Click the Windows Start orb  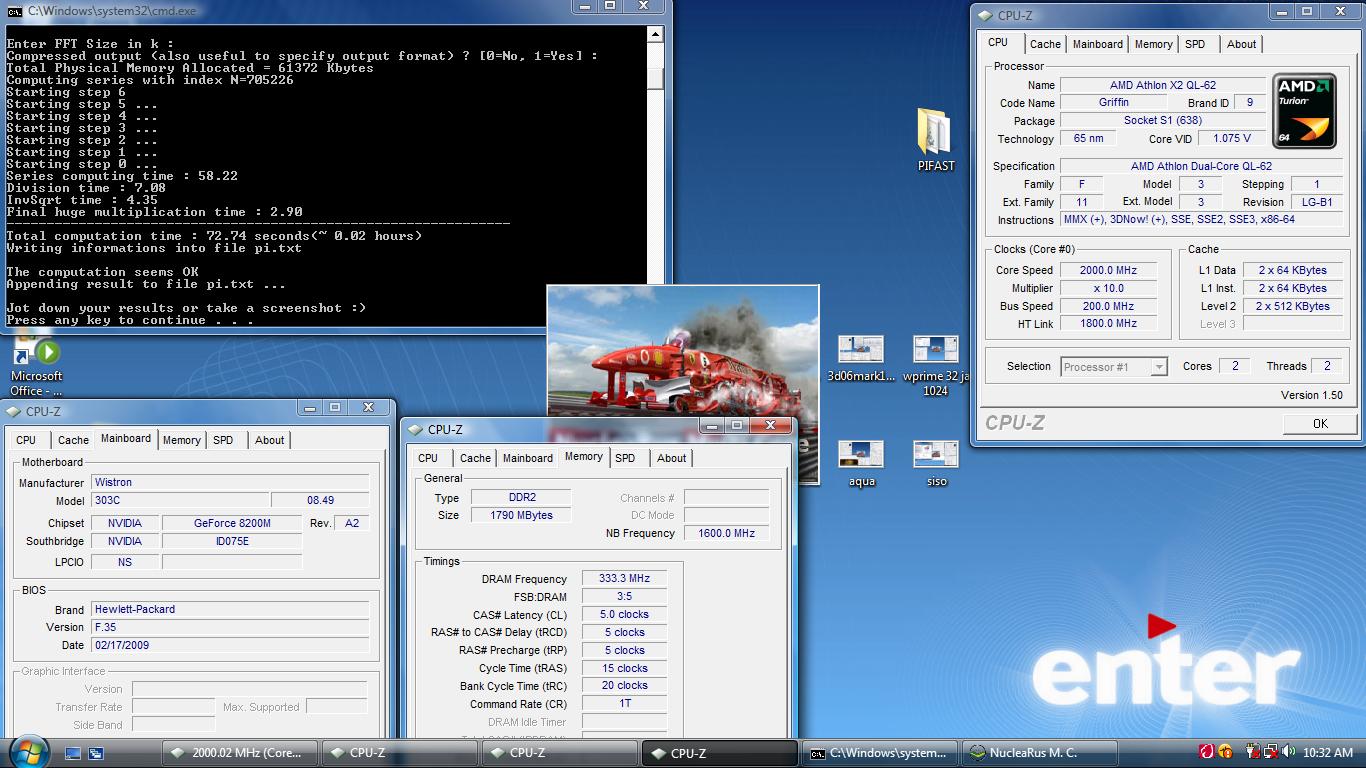29,751
